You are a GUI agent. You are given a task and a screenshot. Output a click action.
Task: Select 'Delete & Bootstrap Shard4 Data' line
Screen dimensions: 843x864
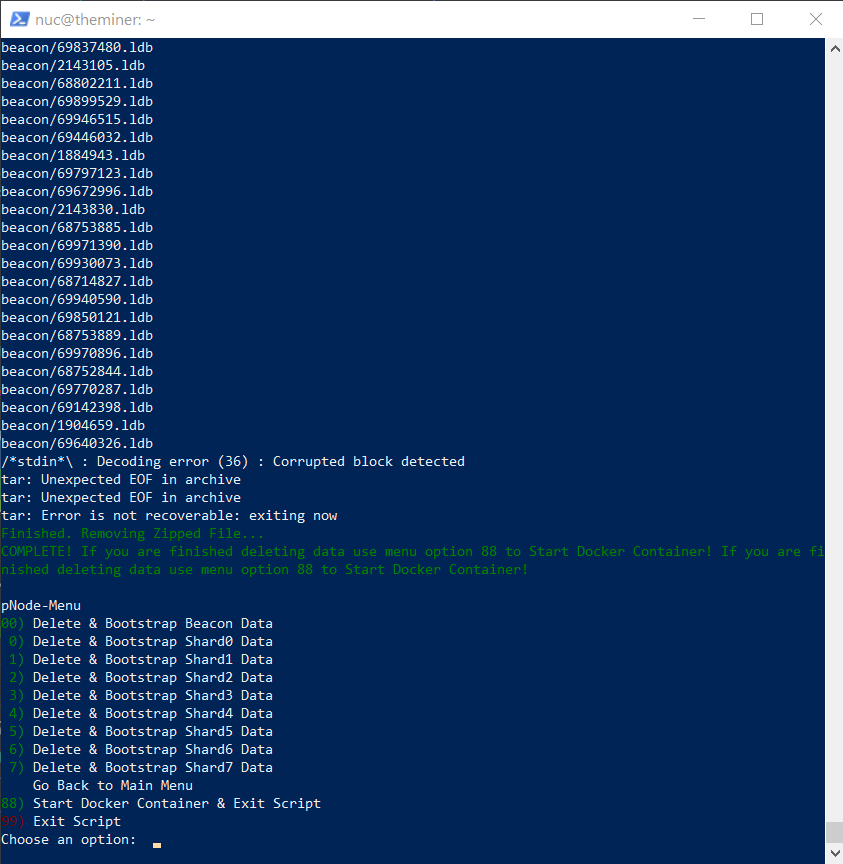141,714
